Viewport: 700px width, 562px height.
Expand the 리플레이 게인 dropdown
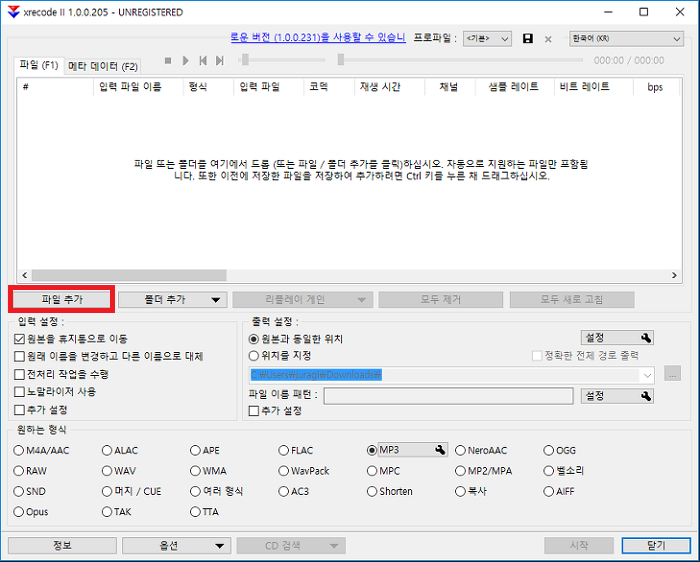pyautogui.click(x=362, y=300)
